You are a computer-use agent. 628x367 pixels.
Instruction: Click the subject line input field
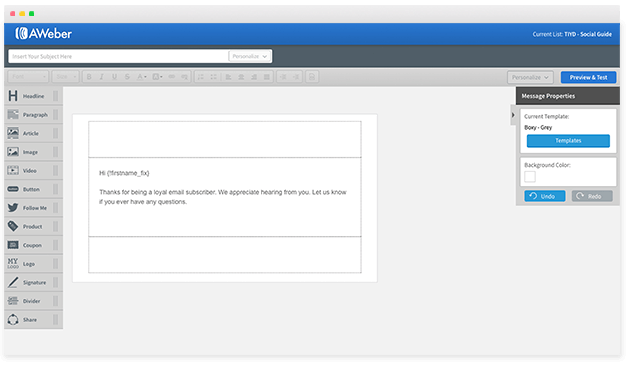pyautogui.click(x=118, y=56)
